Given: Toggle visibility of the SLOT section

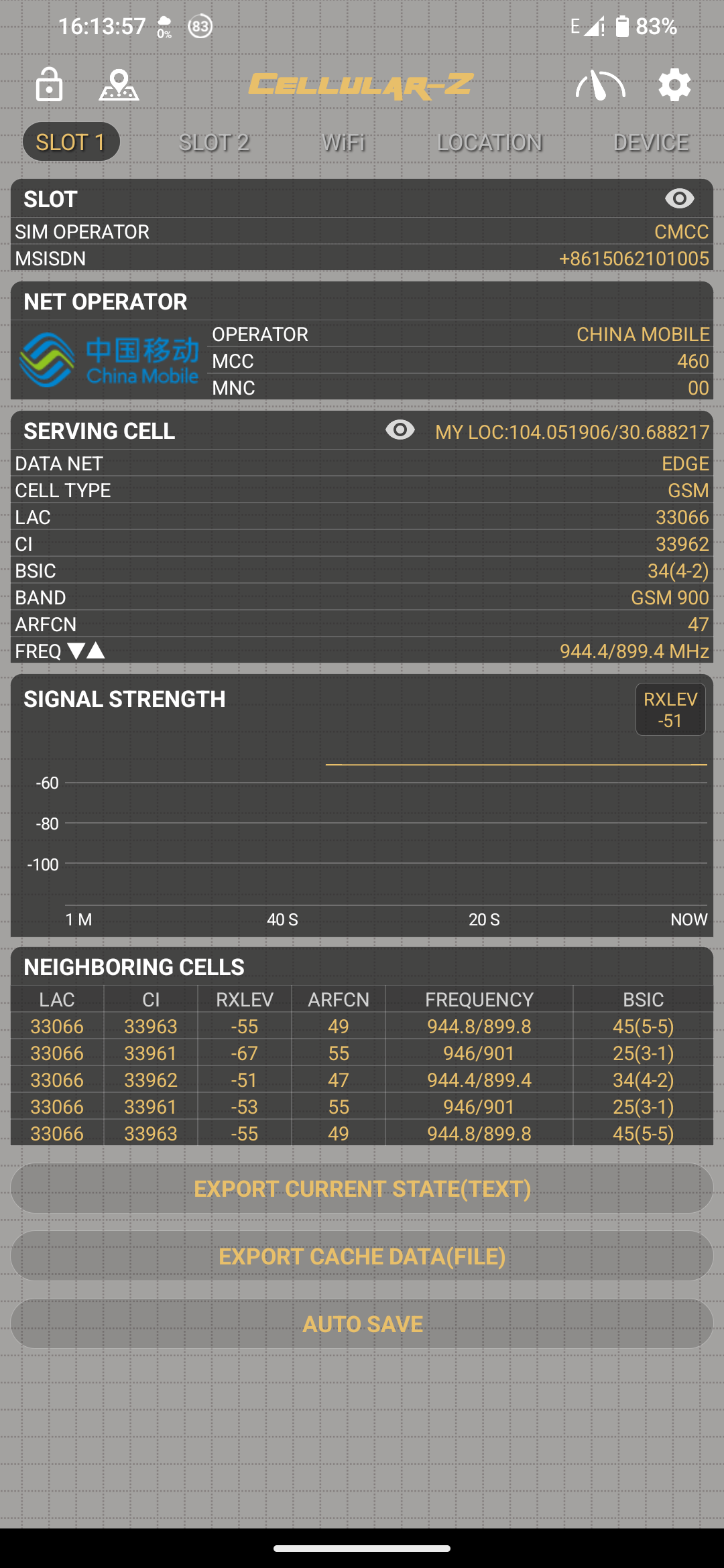Looking at the screenshot, I should coord(678,198).
